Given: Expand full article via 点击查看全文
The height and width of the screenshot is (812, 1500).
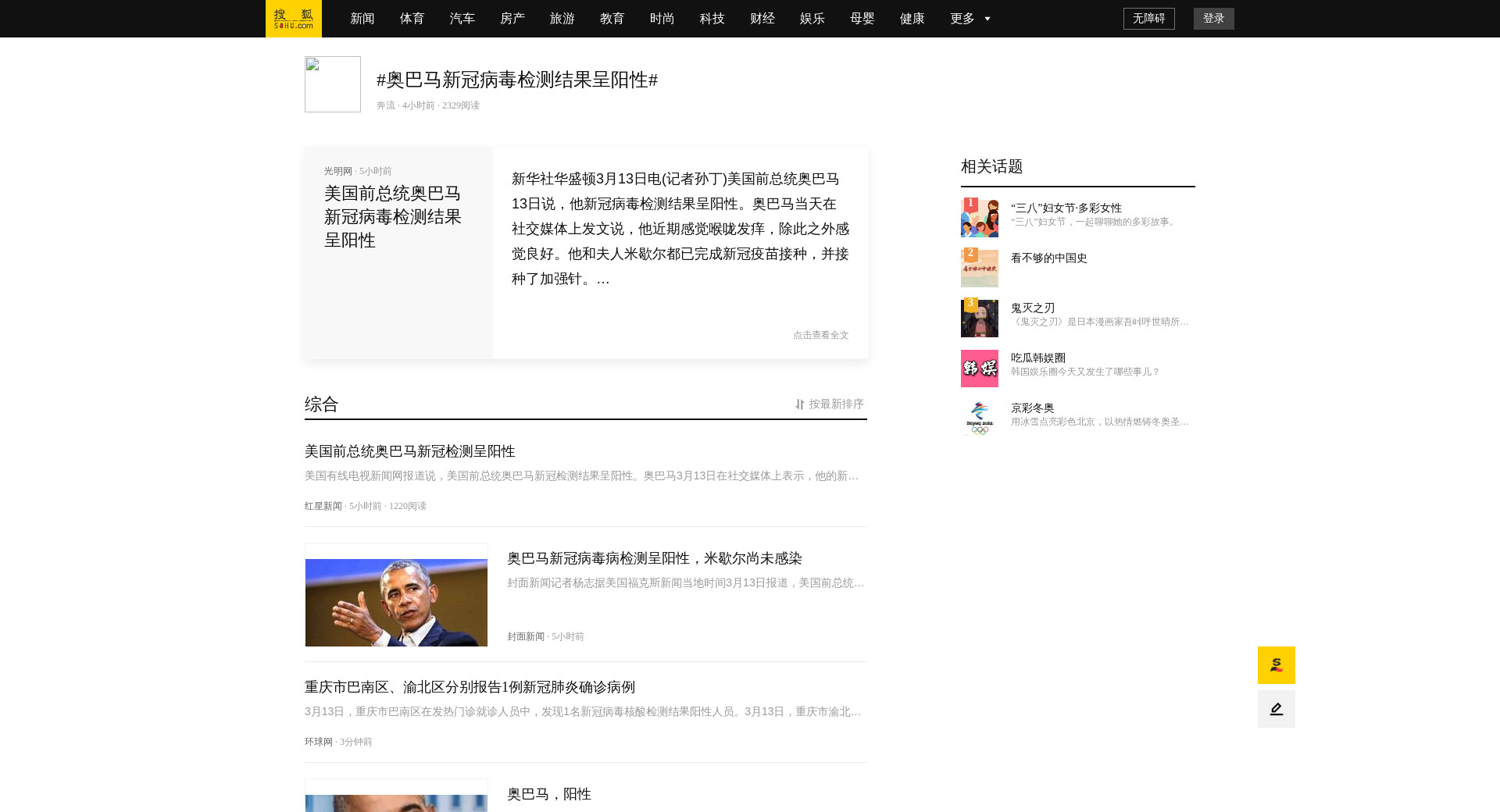Looking at the screenshot, I should click(x=820, y=335).
